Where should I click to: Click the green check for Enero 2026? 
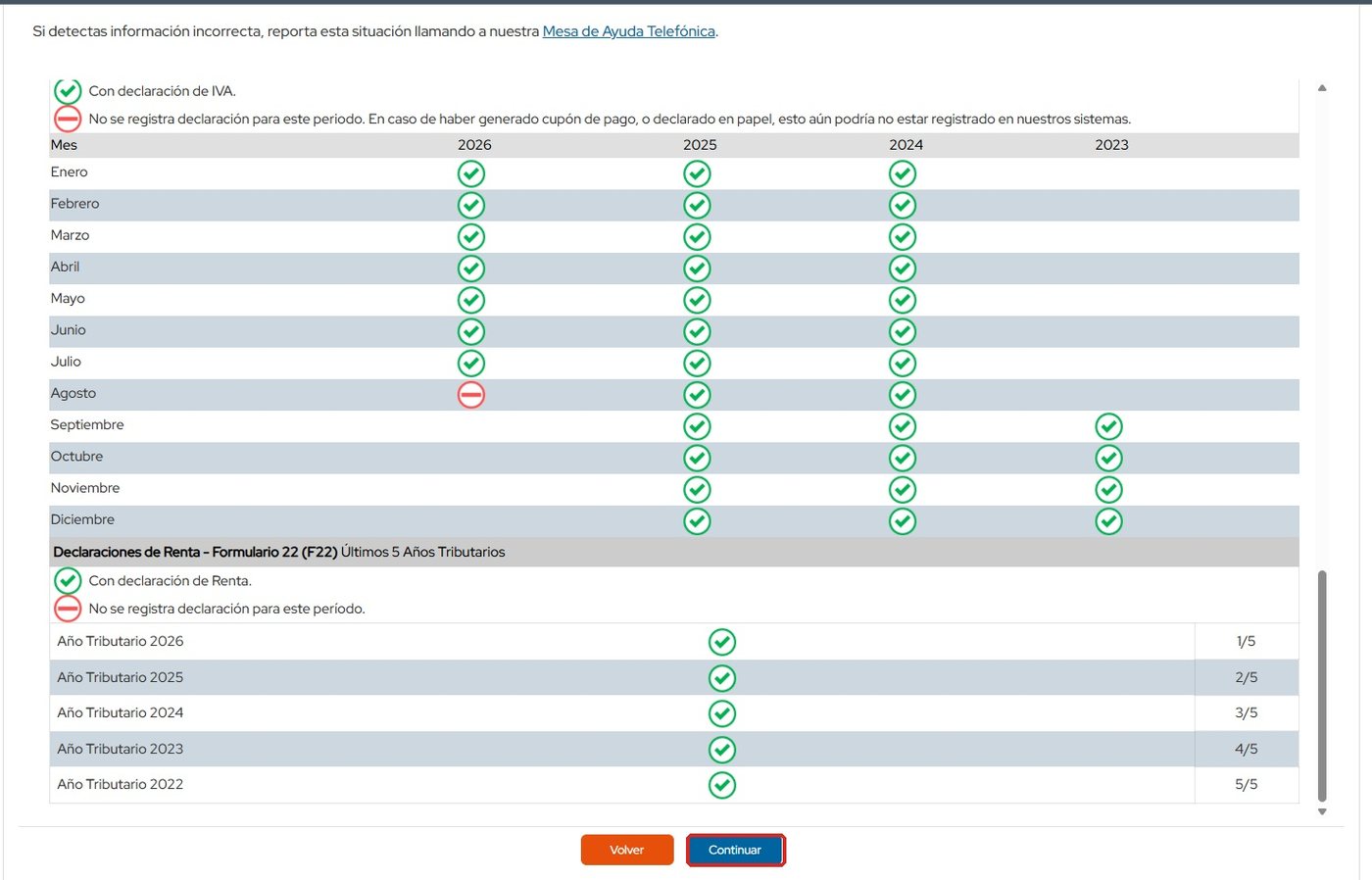pos(471,173)
